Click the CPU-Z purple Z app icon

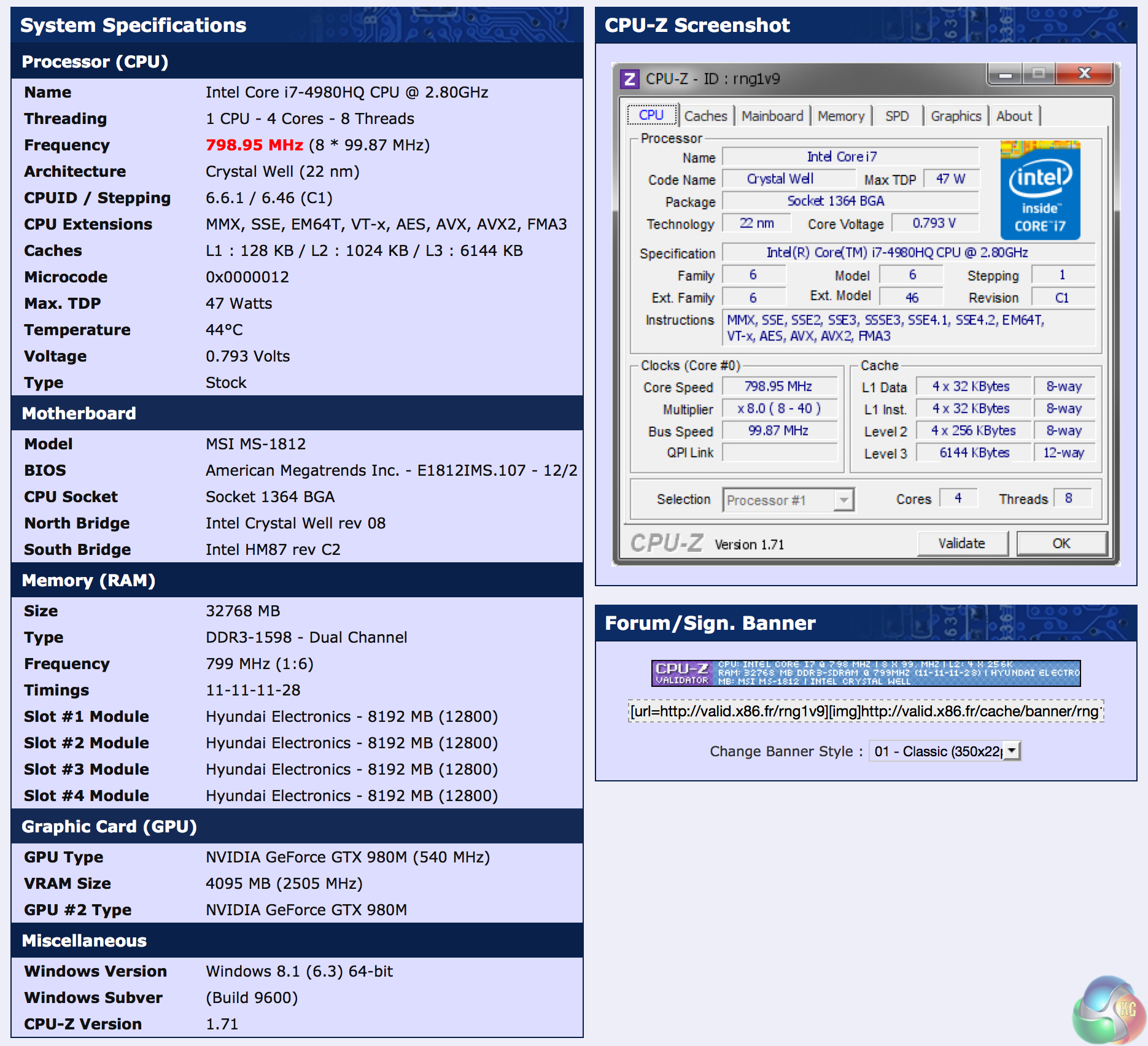629,79
